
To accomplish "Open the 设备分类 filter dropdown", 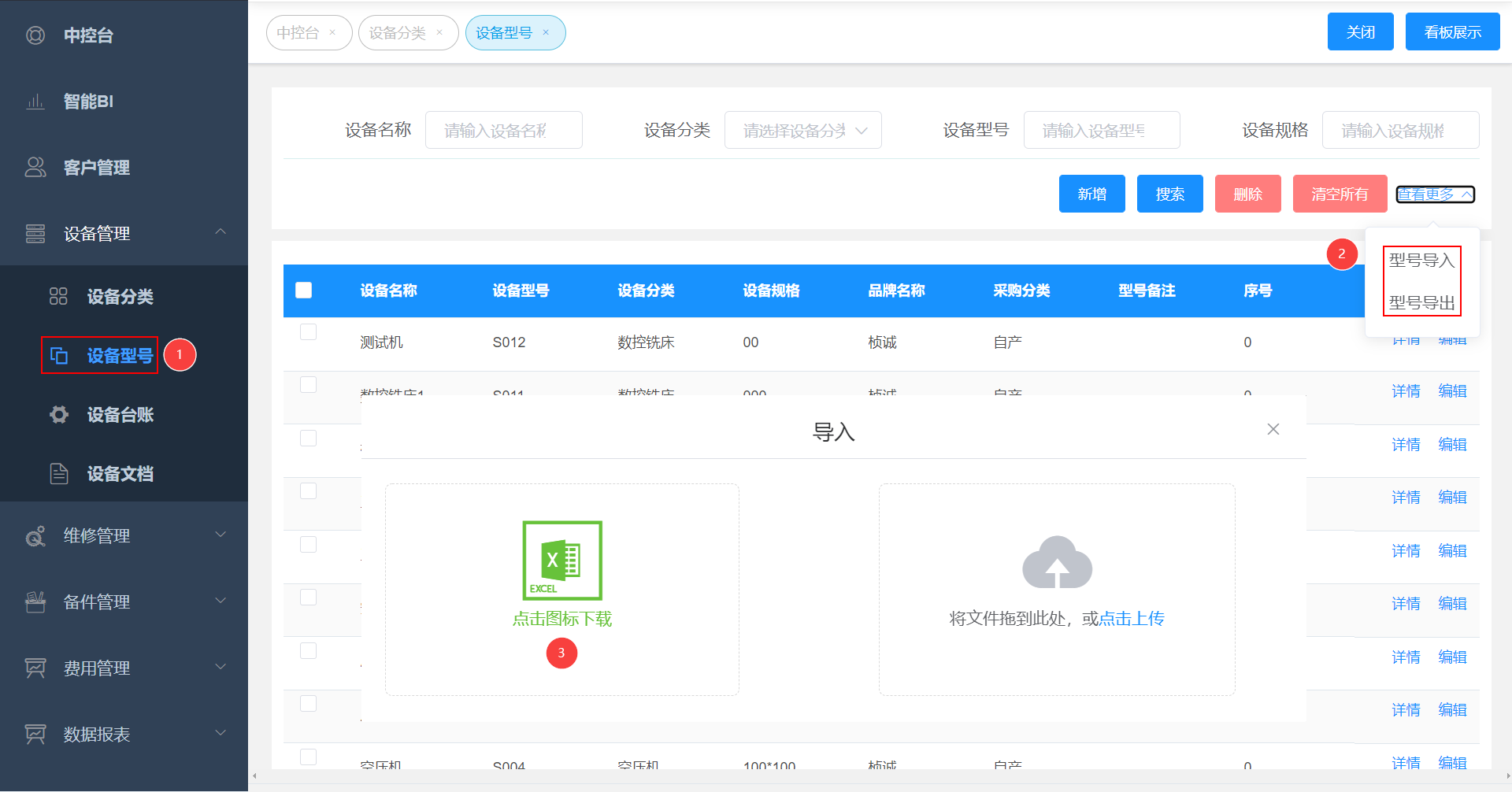I will pyautogui.click(x=802, y=131).
